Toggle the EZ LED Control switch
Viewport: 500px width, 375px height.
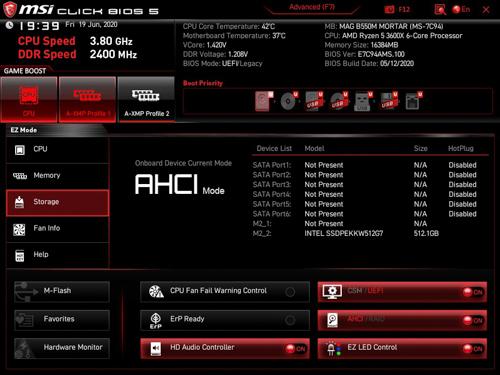click(473, 349)
